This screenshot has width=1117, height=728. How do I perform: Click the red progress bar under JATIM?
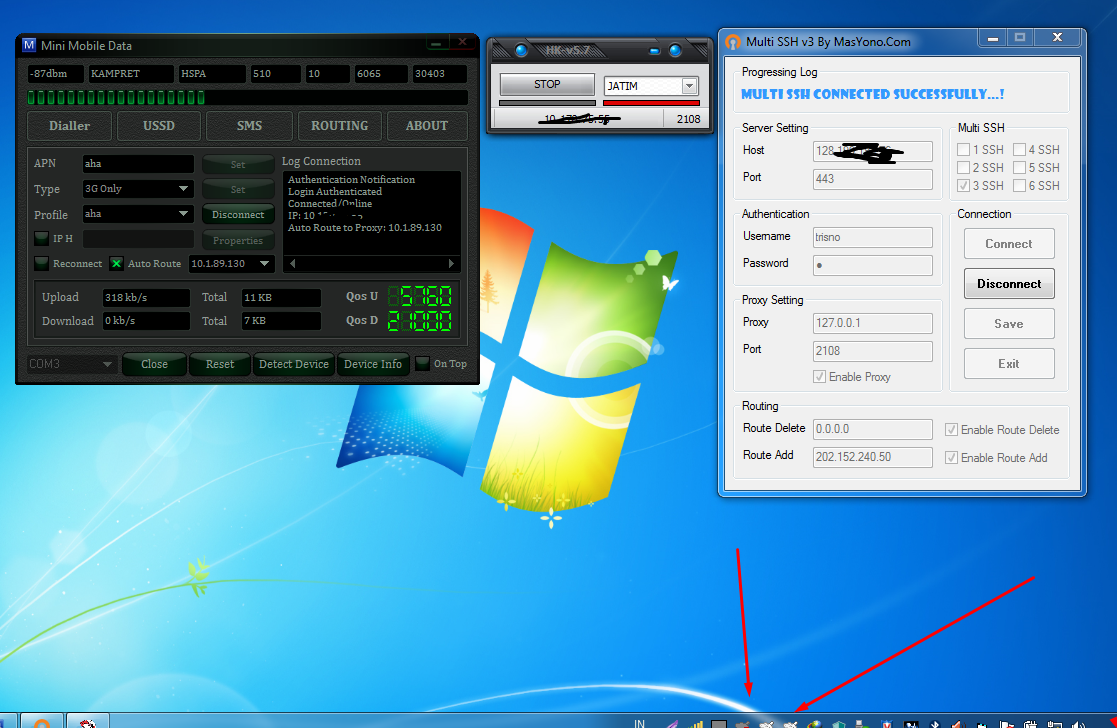click(651, 103)
